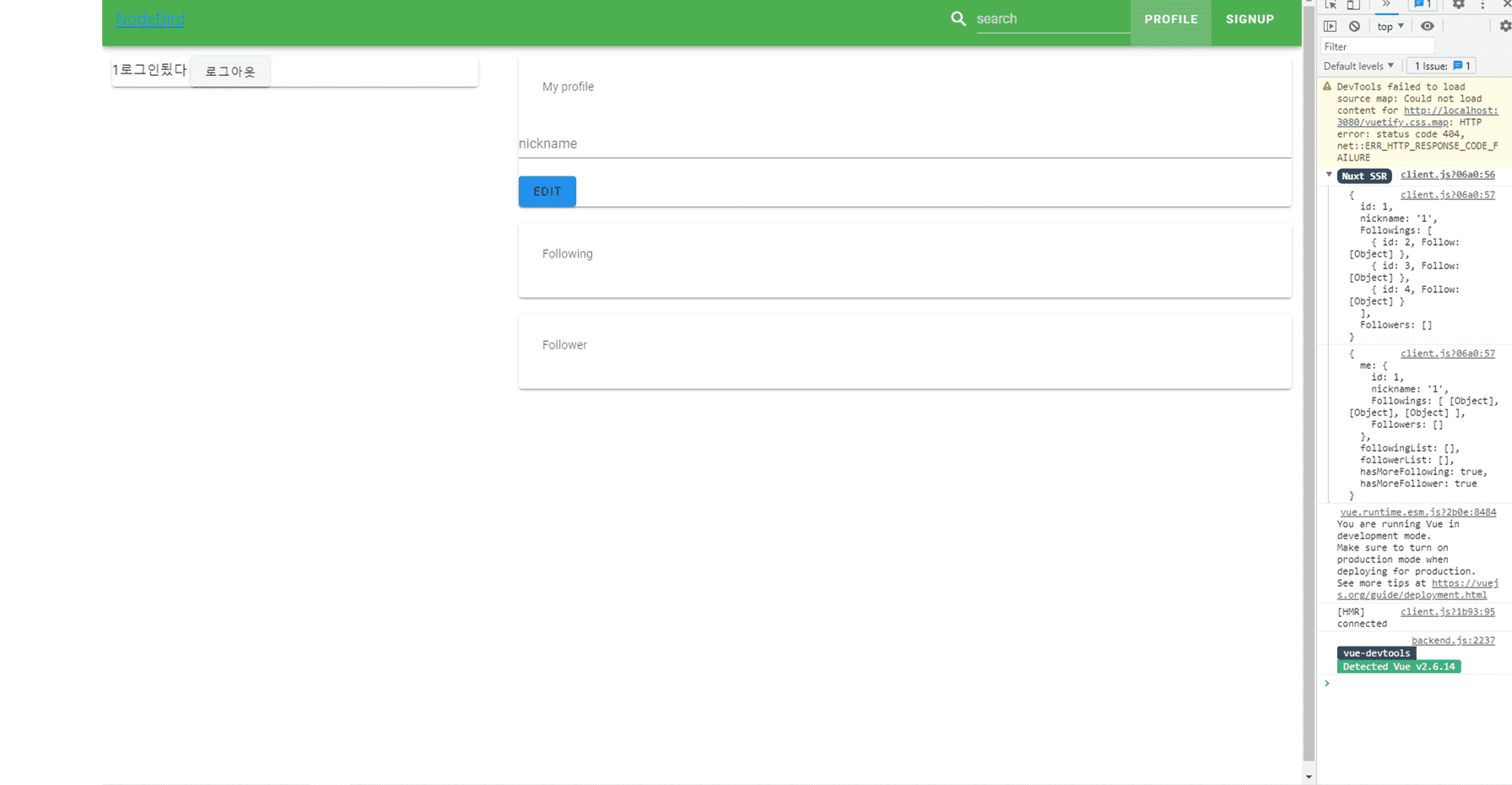Screen dimensions: 1512x785
Task: Focus the console Filter field
Action: coord(1377,46)
